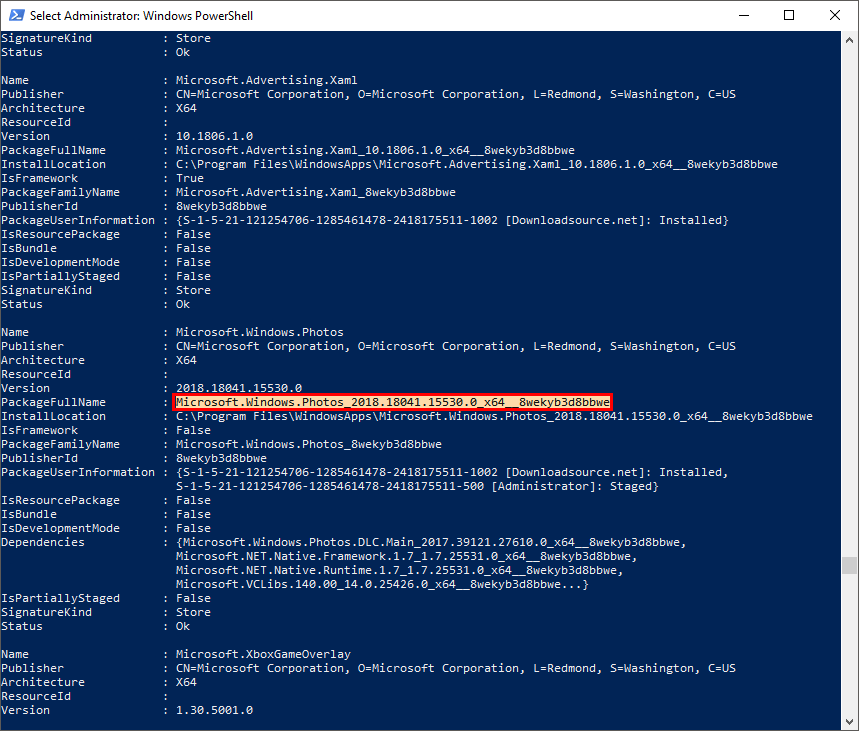Click the name Microsoft.XboxGameOverlay
The height and width of the screenshot is (731, 859).
pyautogui.click(x=263, y=654)
